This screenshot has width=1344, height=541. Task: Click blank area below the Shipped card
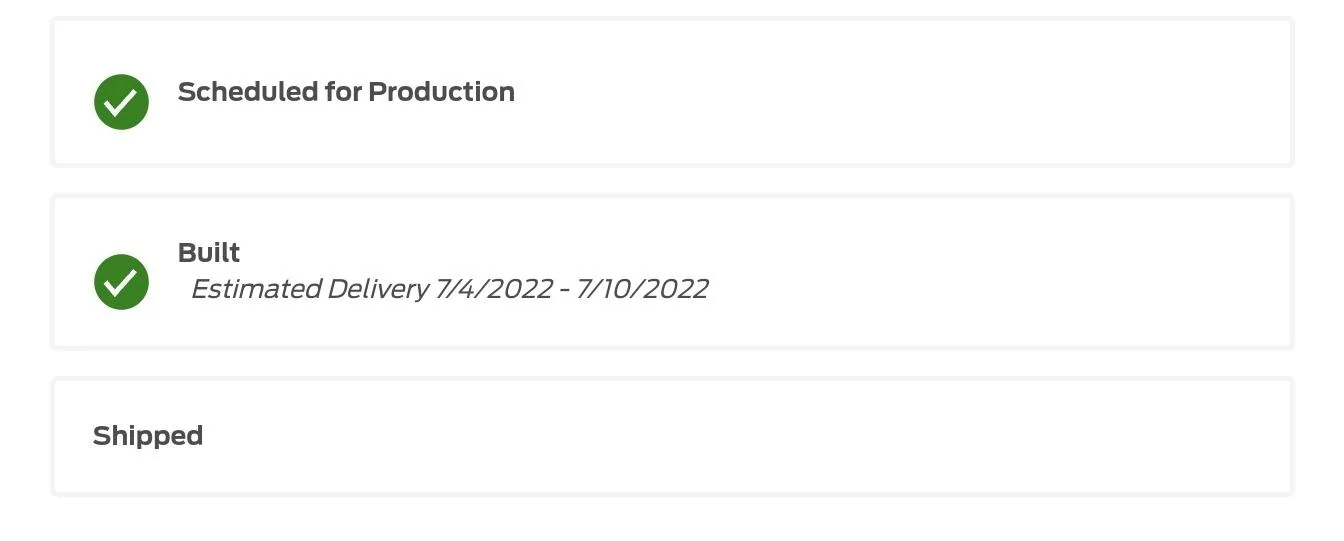point(672,520)
